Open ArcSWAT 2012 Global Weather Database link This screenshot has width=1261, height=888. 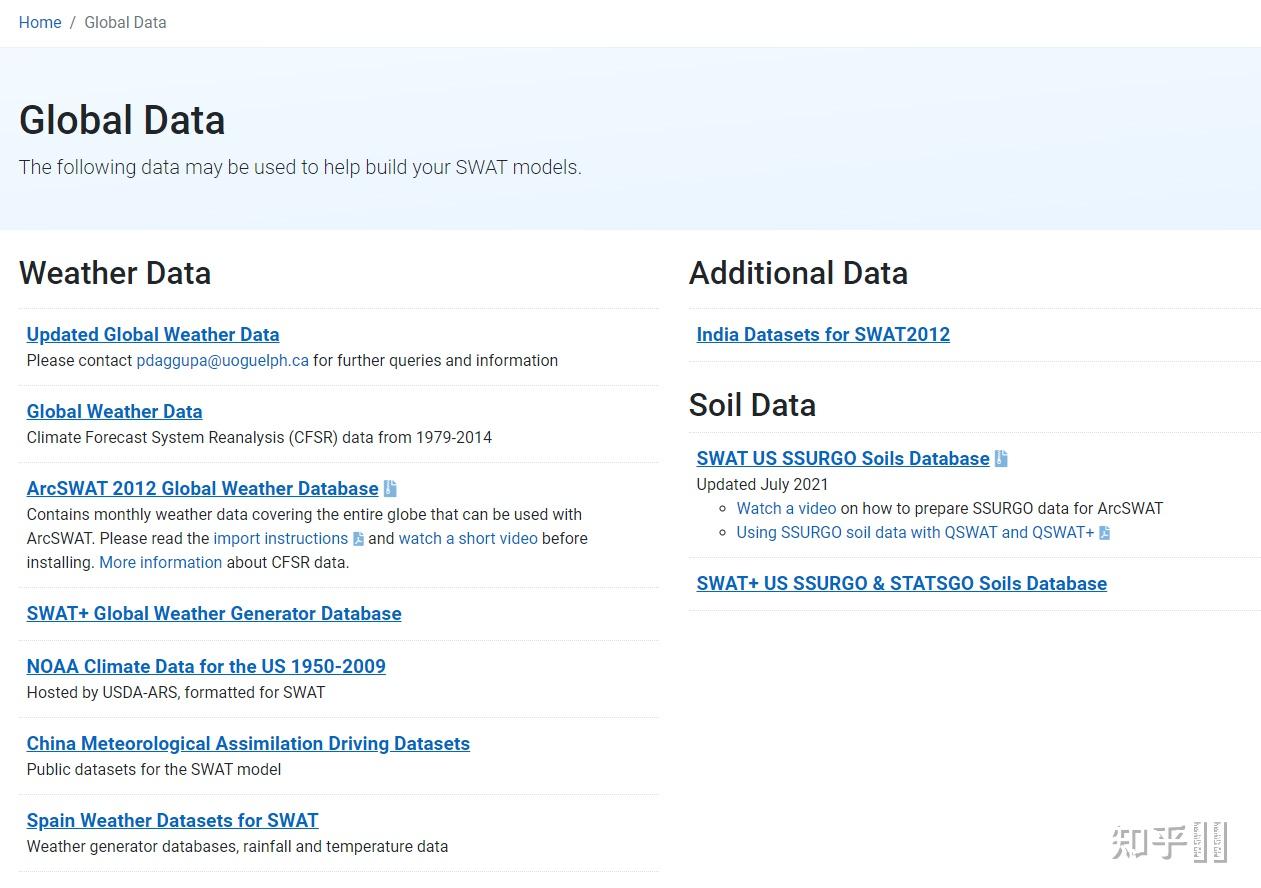point(202,488)
